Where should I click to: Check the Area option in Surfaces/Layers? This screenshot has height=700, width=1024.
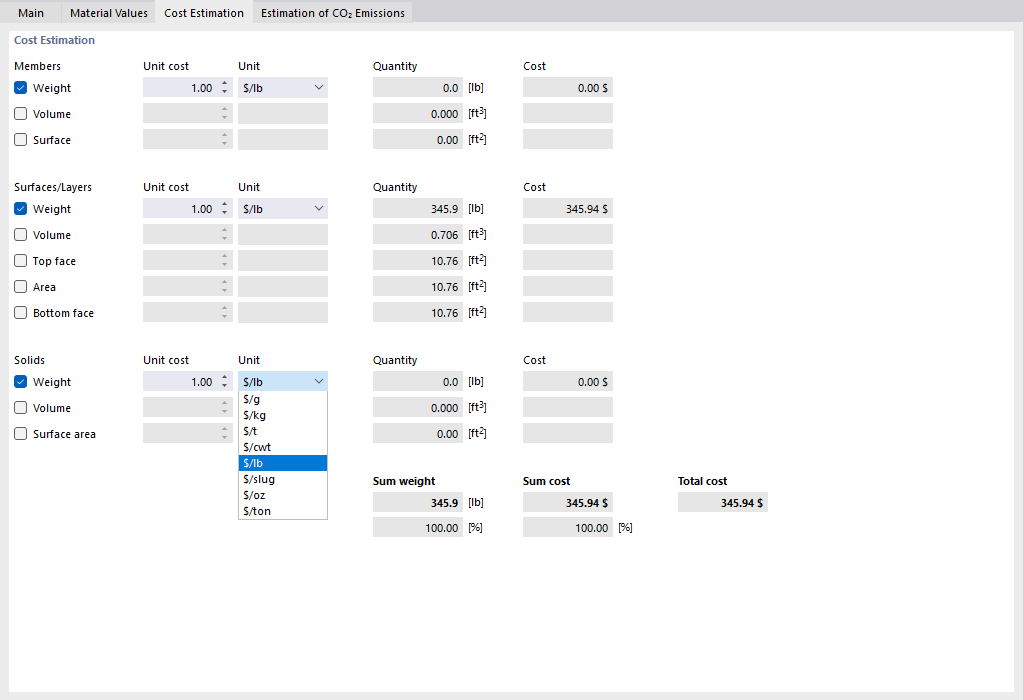pos(20,286)
